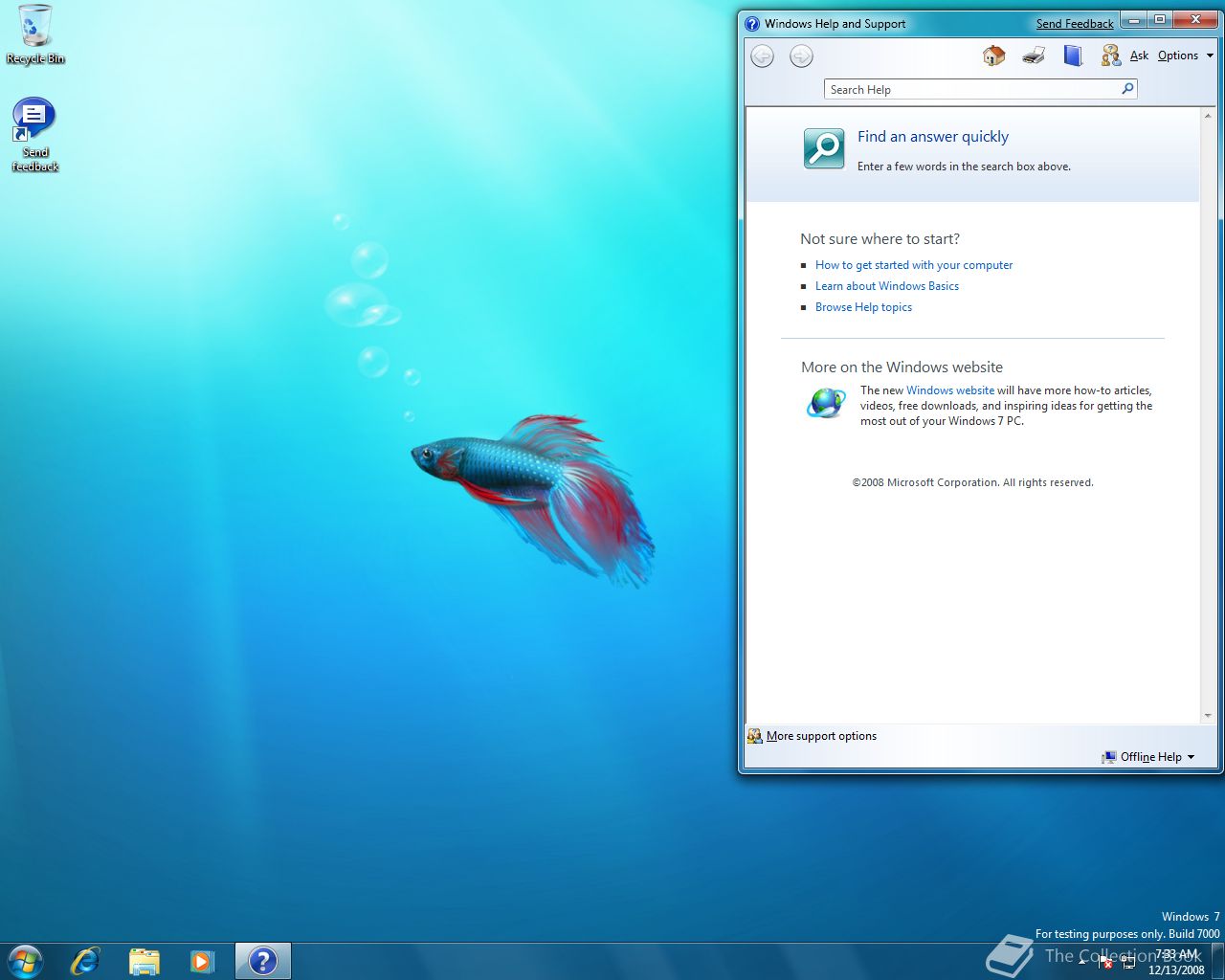Click the Back navigation arrow
Image resolution: width=1225 pixels, height=980 pixels.
tap(762, 56)
